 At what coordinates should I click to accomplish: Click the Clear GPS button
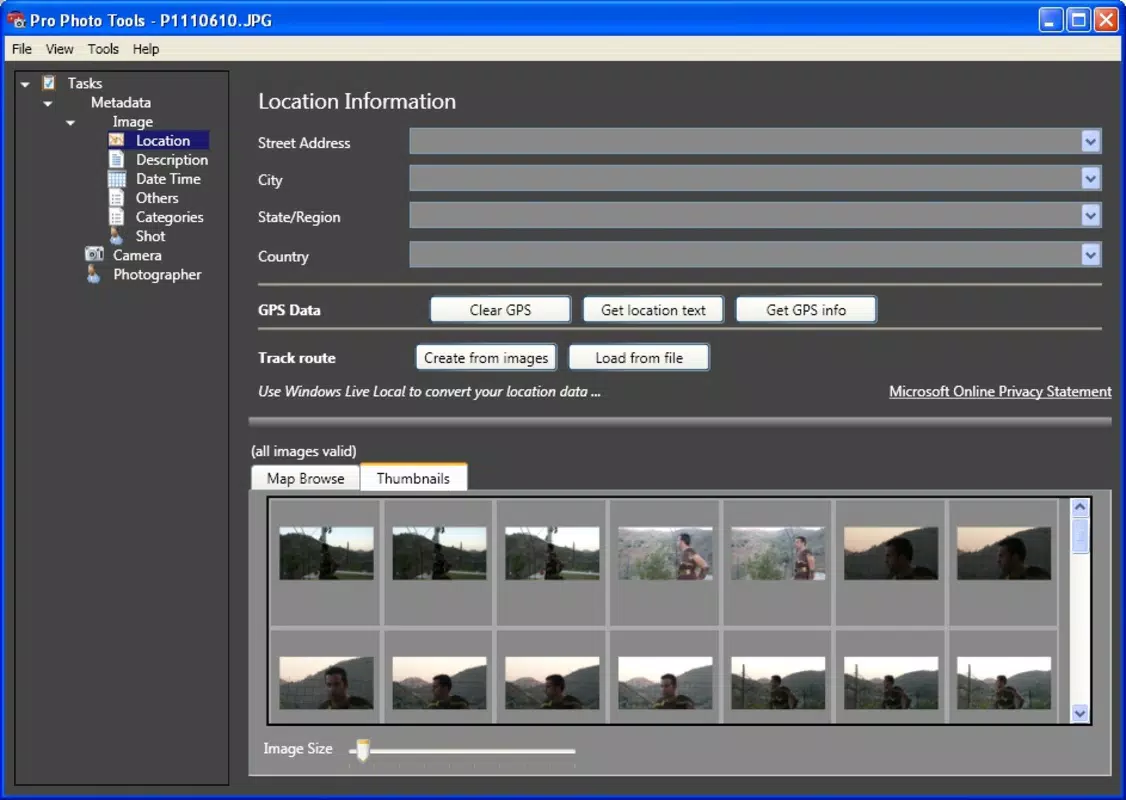pyautogui.click(x=501, y=310)
